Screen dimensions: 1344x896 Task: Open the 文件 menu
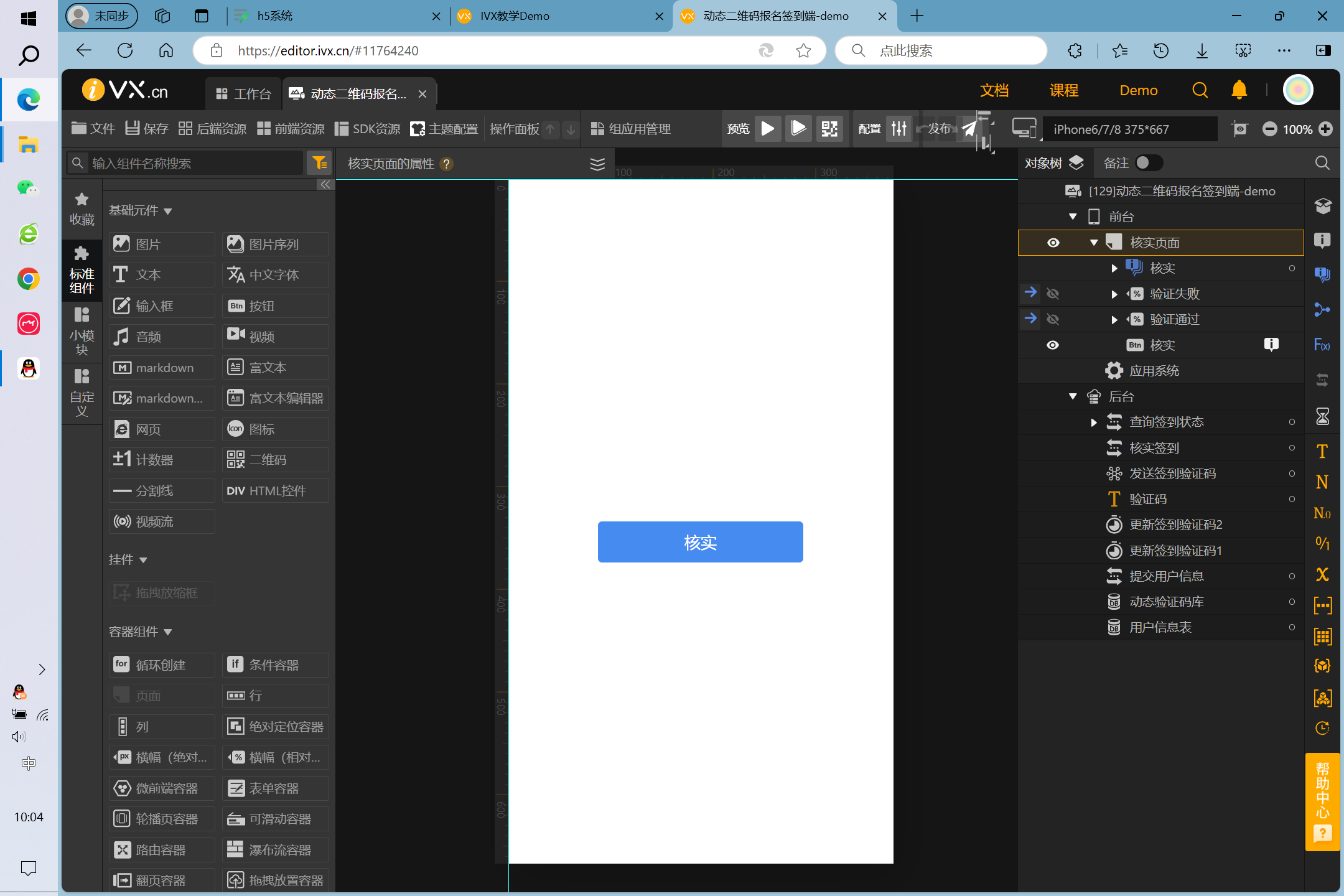(x=93, y=129)
